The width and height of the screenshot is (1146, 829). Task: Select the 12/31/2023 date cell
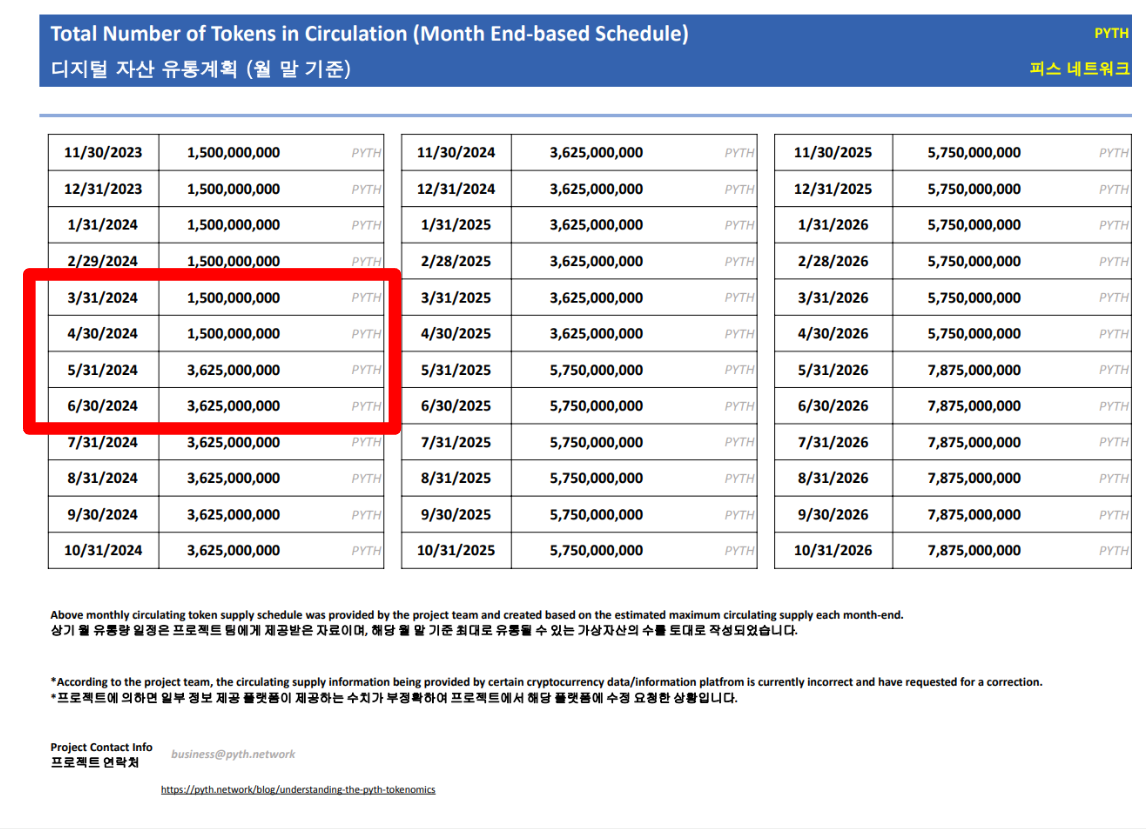(x=103, y=189)
